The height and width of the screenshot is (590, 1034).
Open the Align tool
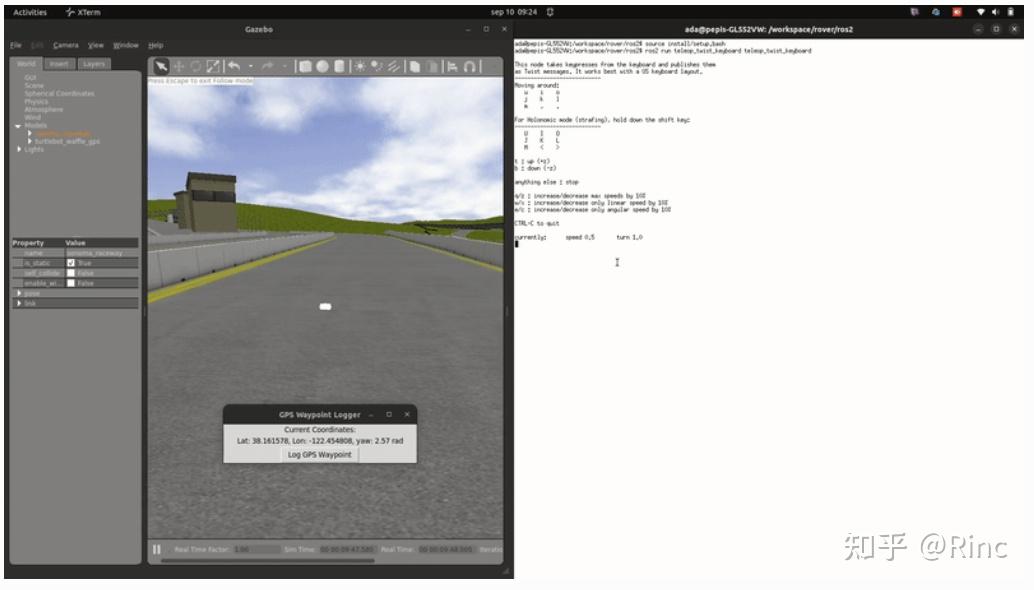[452, 66]
